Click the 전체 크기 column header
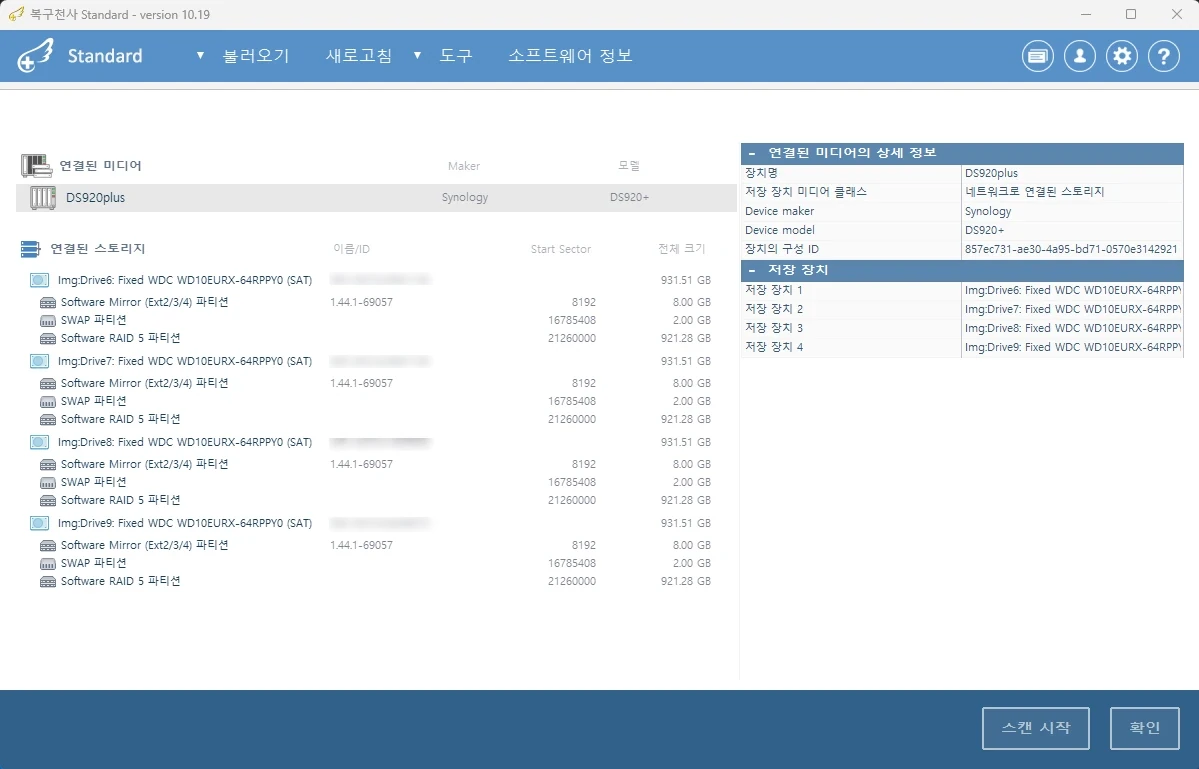 [x=681, y=249]
